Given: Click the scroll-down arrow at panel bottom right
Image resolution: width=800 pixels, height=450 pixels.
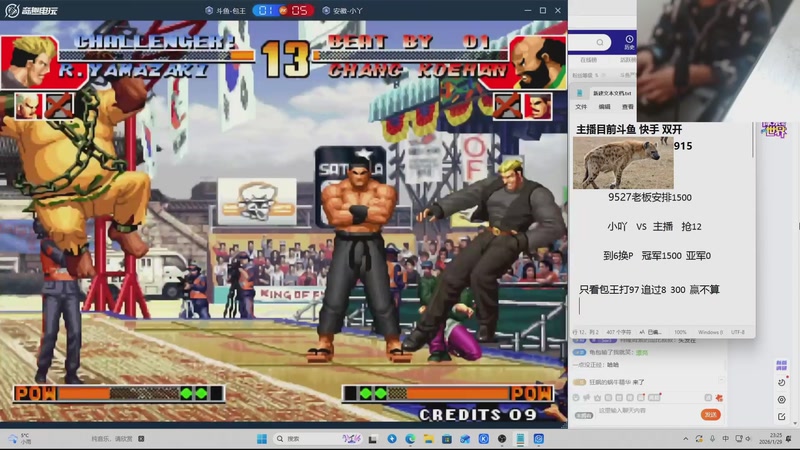Looking at the screenshot, I should coord(796,423).
